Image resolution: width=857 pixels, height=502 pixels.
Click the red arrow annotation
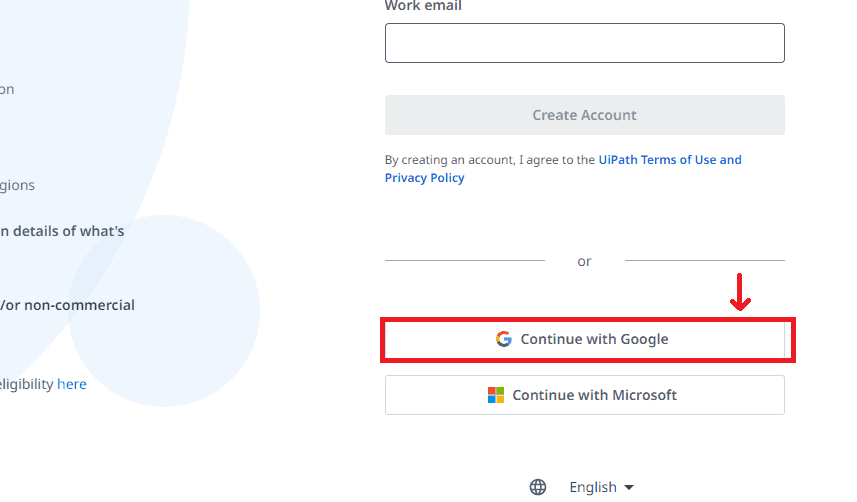pos(740,291)
